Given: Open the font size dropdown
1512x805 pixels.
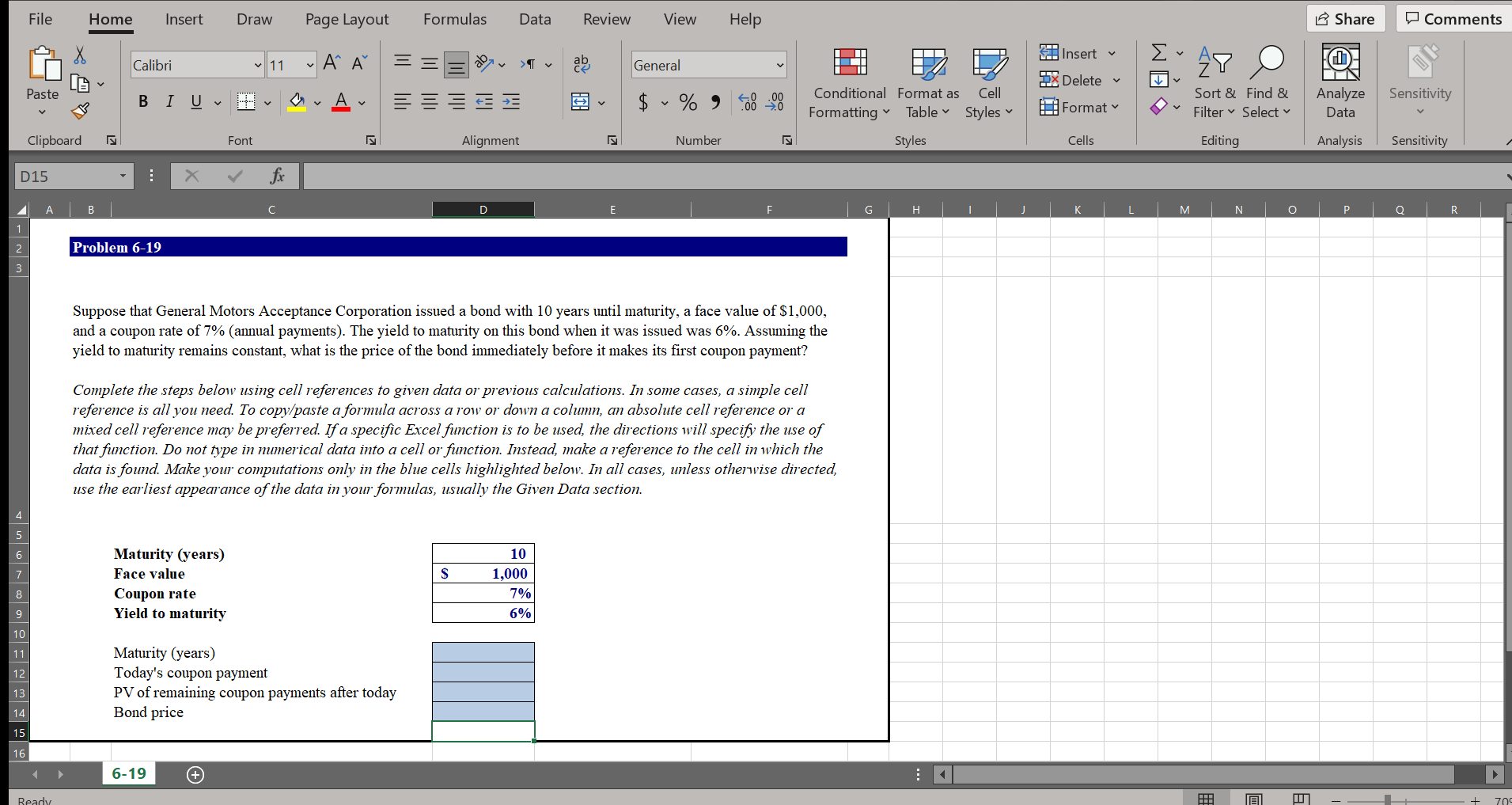Looking at the screenshot, I should coord(310,65).
